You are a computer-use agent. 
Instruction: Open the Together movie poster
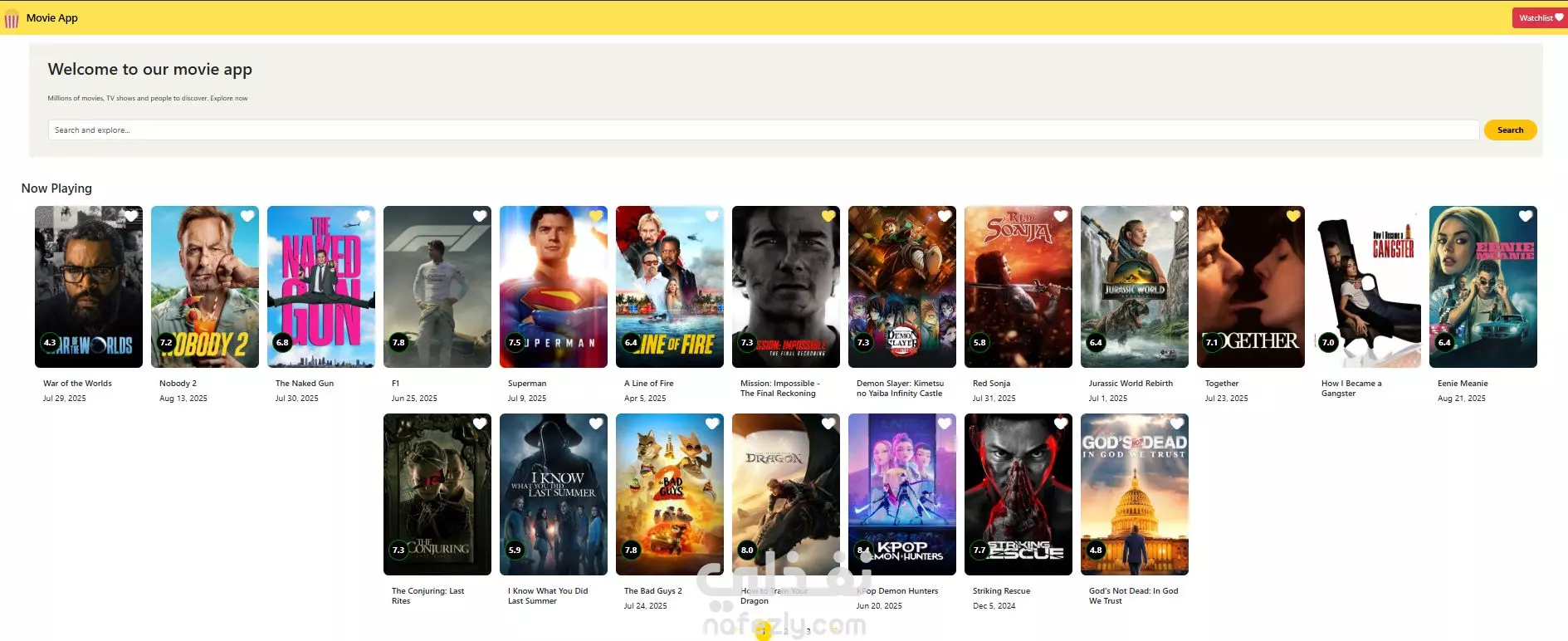point(1251,287)
